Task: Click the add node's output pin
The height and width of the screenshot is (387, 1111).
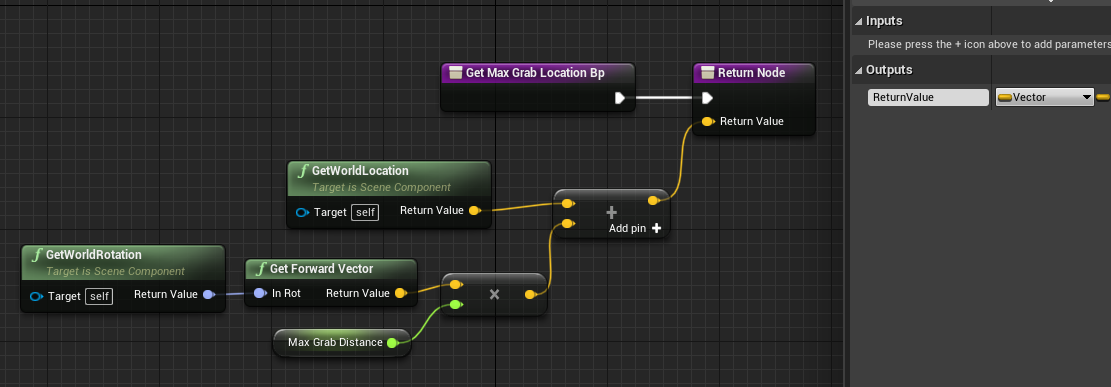Action: tap(654, 201)
